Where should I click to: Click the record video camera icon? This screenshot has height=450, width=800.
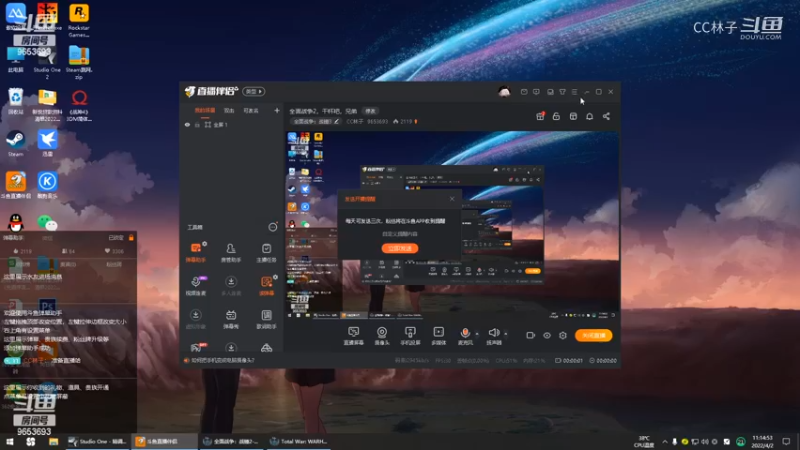click(531, 335)
